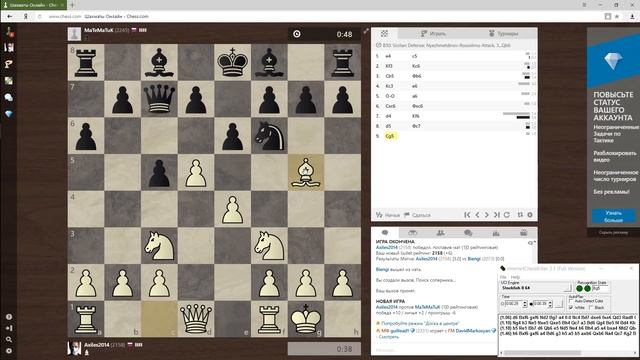
Task: Switch to the Играть tab
Action: (x=433, y=33)
